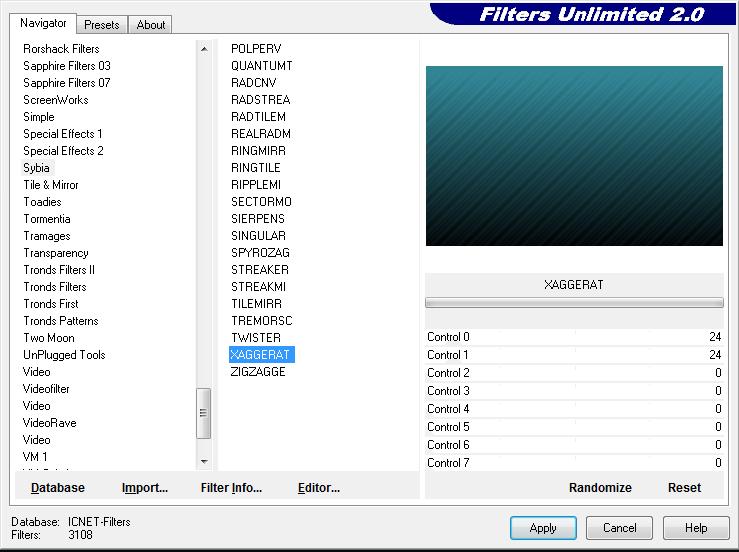
Task: Open the Presets tab
Action: (x=101, y=25)
